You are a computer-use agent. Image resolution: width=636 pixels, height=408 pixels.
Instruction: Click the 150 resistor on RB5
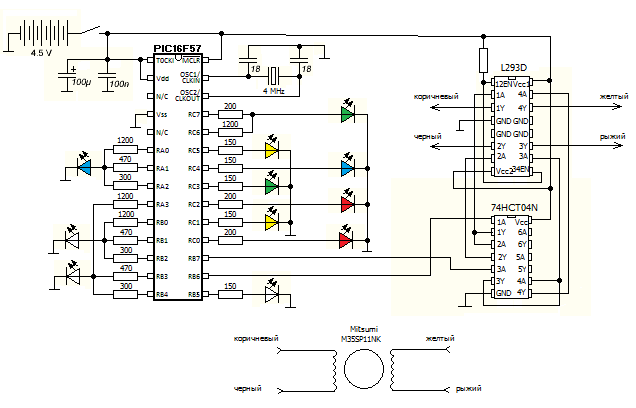230,294
